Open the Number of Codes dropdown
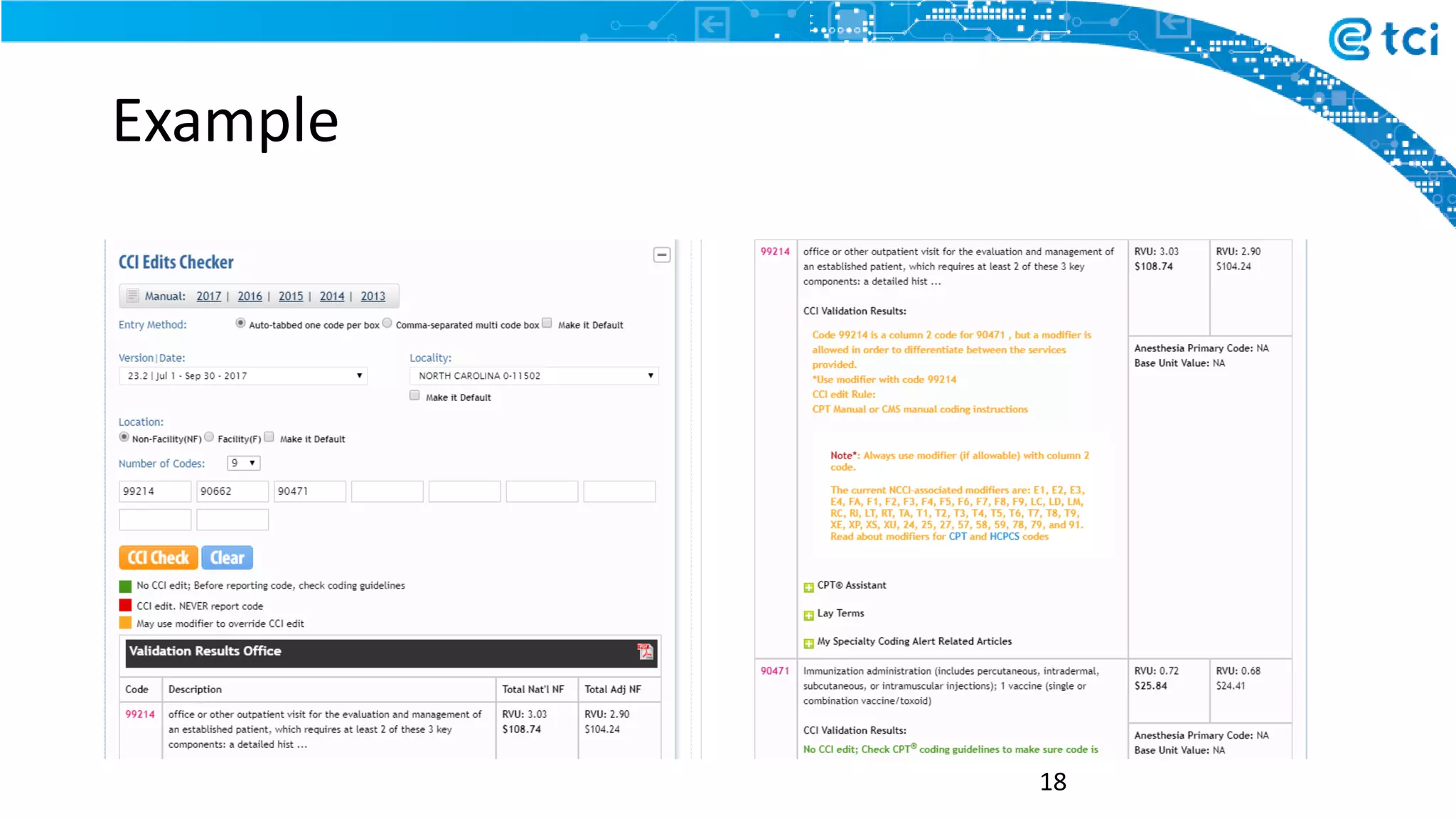This screenshot has height=819, width=1456. pyautogui.click(x=243, y=463)
